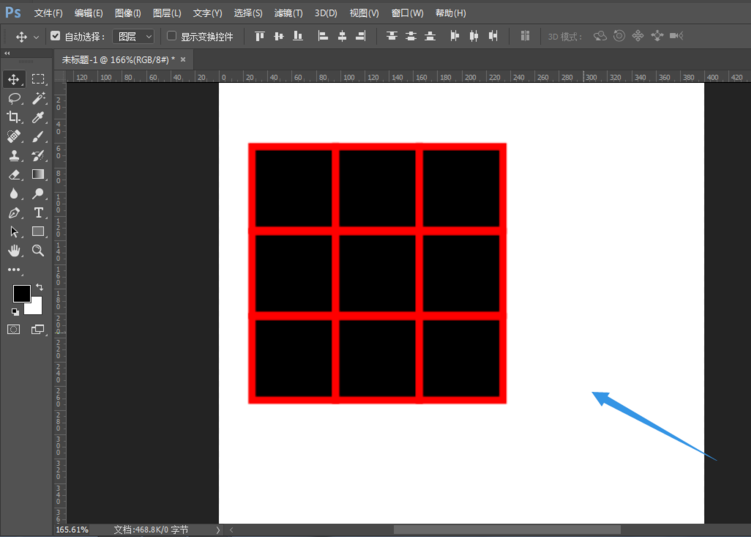Collapse the toolbox double-arrow
This screenshot has width=751, height=537.
point(7,53)
